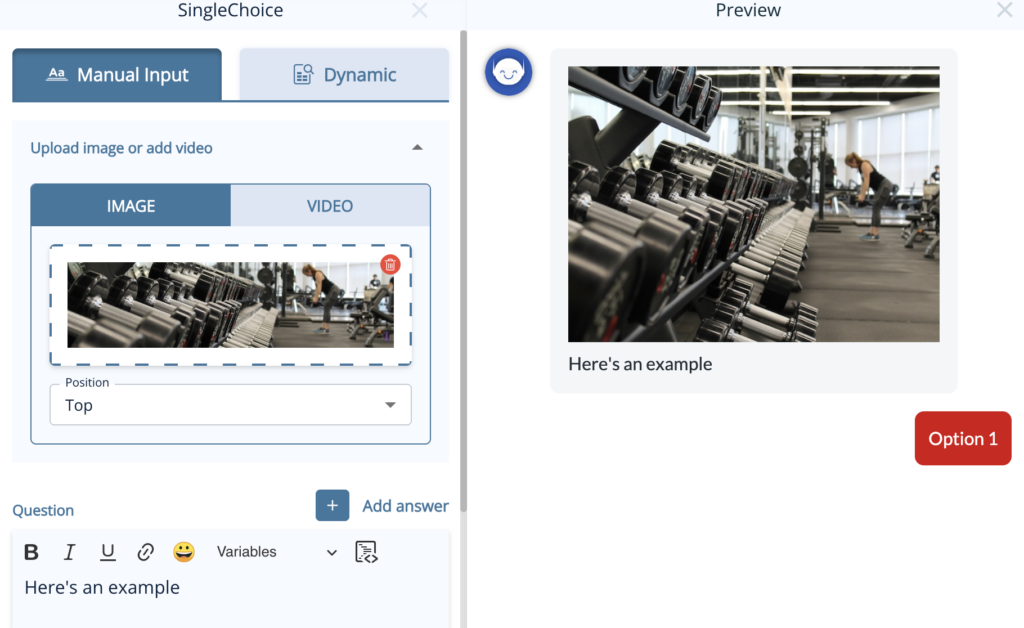Click the Add answer button

coord(405,505)
